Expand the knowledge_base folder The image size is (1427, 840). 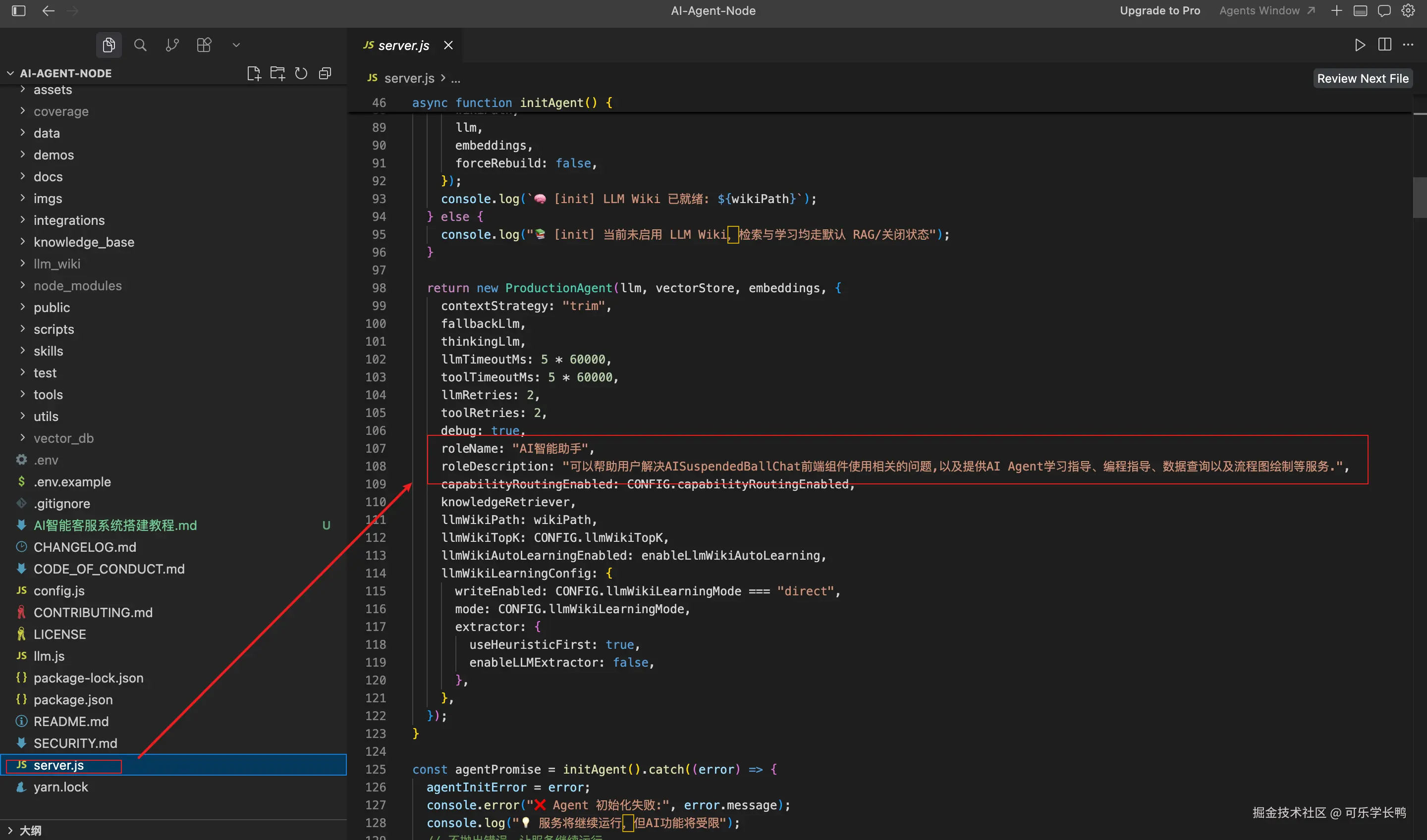pos(84,242)
